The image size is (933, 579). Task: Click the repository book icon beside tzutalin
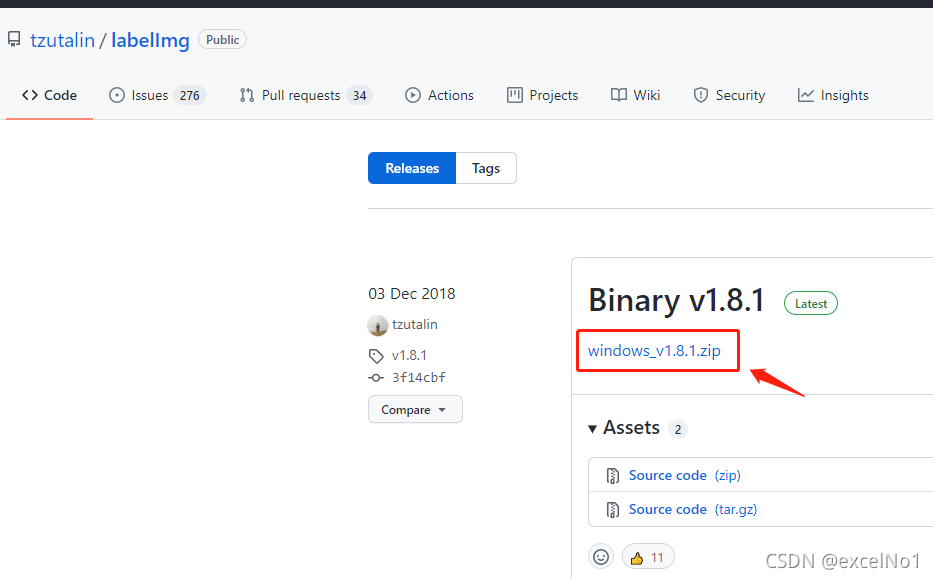tap(14, 39)
